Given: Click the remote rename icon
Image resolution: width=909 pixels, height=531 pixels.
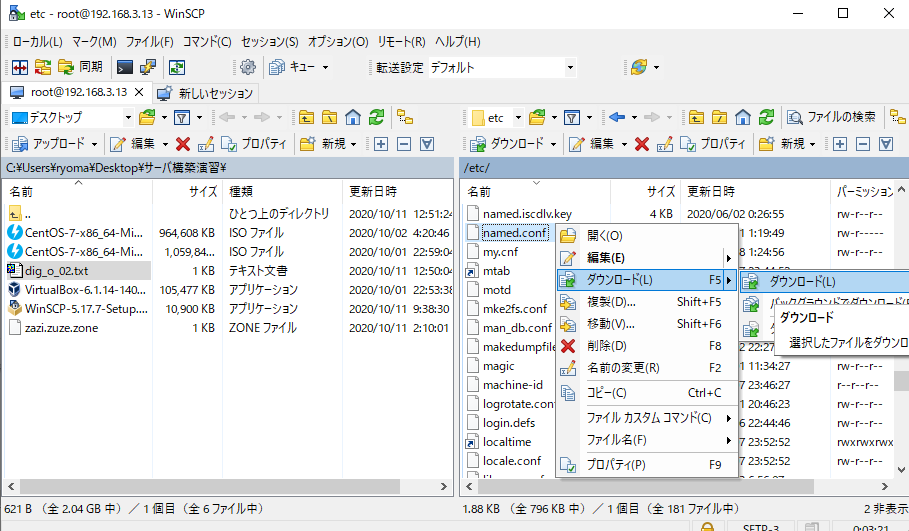Looking at the screenshot, I should [665, 144].
